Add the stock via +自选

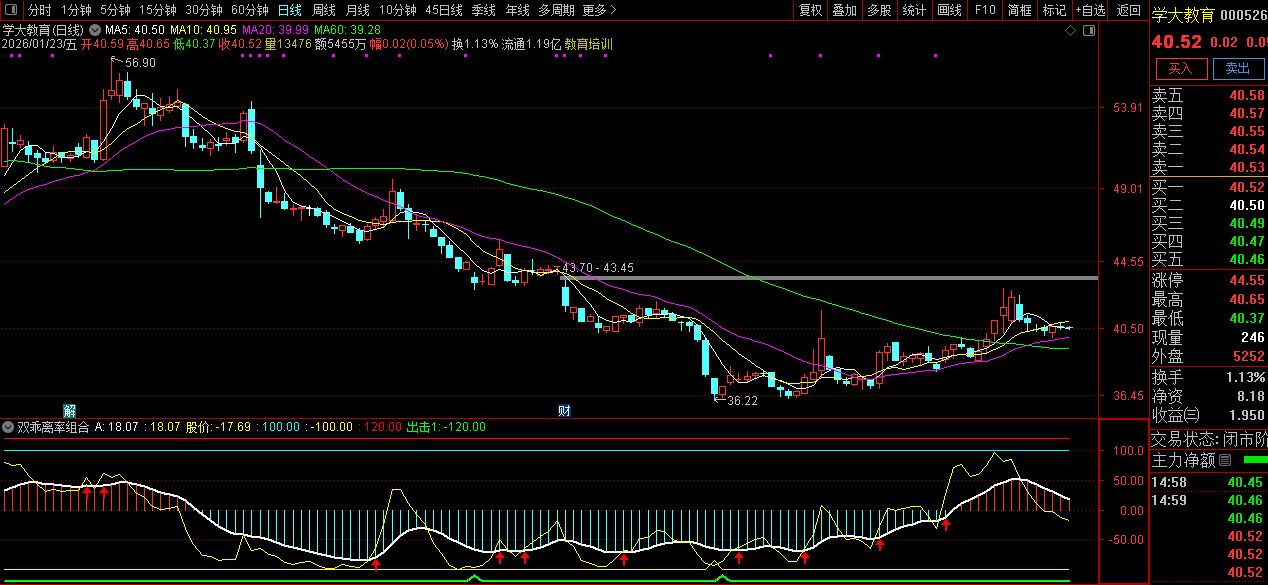tap(1090, 10)
